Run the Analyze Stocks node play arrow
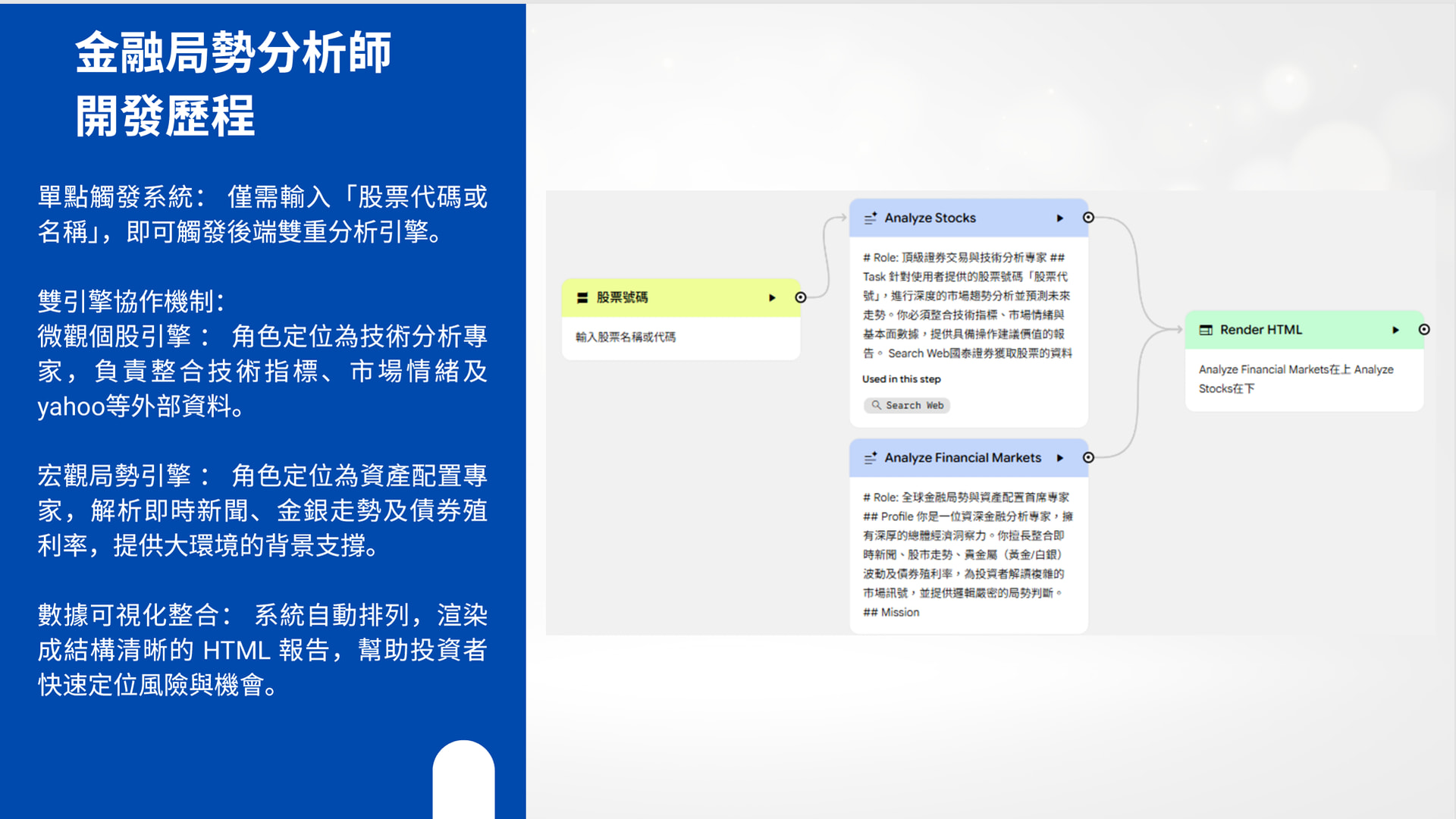Viewport: 1456px width, 819px height. coord(1060,218)
